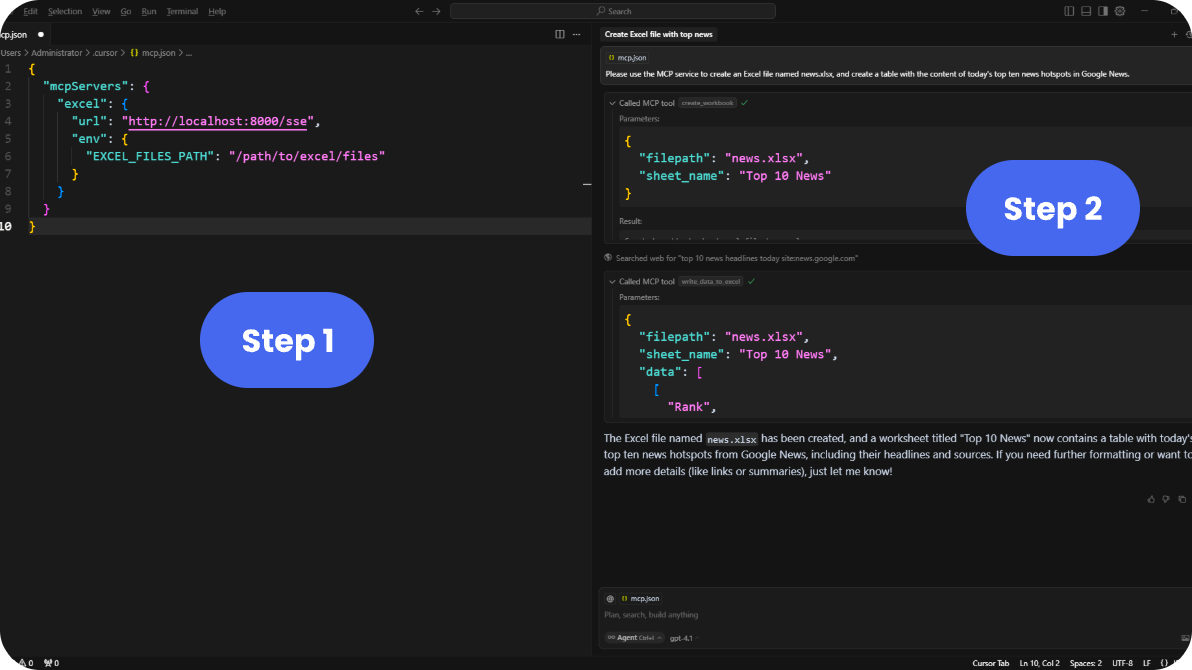Copy the chat response
The height and width of the screenshot is (670, 1192).
click(x=1182, y=498)
